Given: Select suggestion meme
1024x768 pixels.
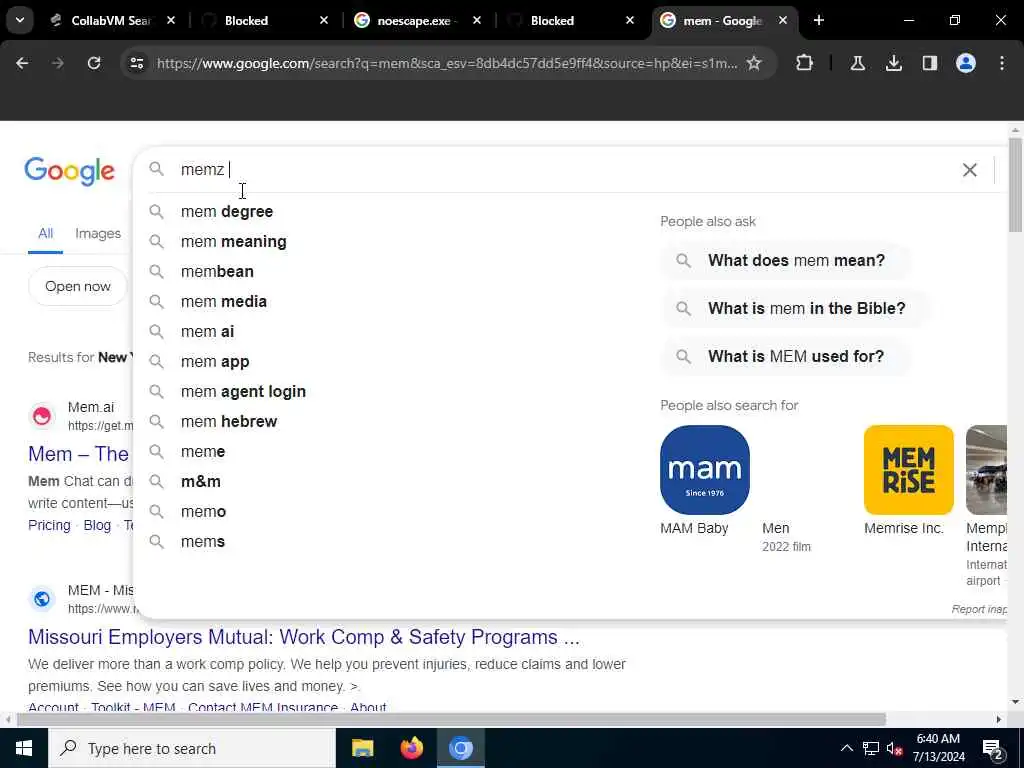Looking at the screenshot, I should tap(202, 452).
